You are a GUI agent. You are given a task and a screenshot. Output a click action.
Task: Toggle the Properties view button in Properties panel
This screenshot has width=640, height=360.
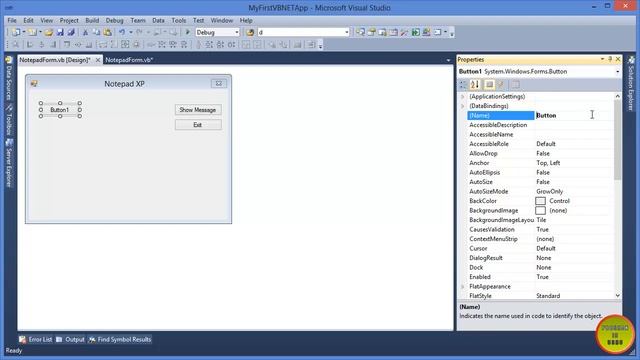pyautogui.click(x=489, y=84)
